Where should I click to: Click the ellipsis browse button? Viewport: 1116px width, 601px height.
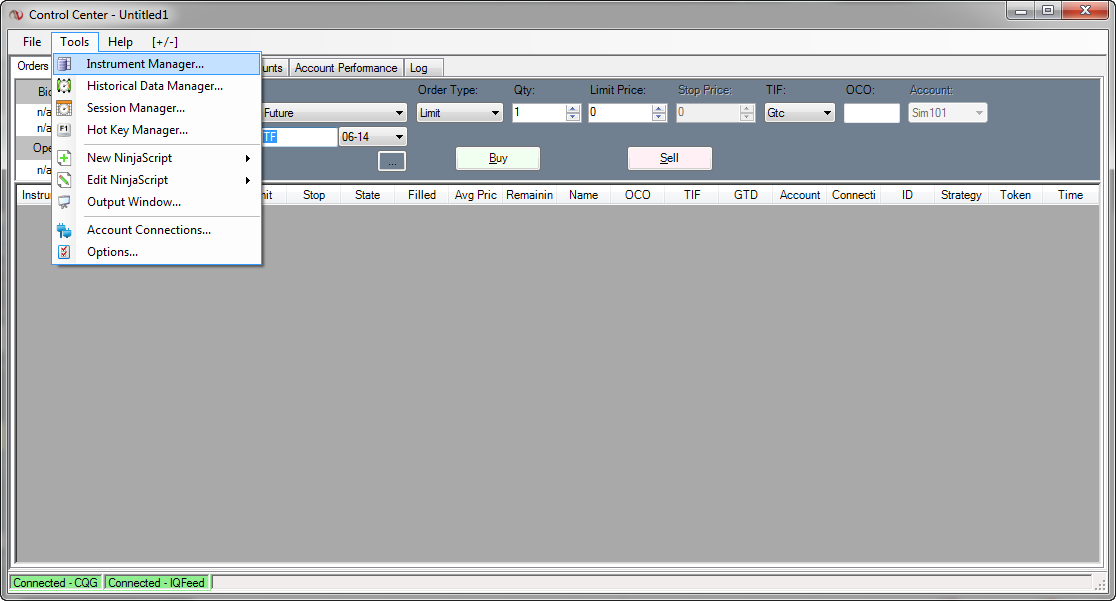pos(392,162)
